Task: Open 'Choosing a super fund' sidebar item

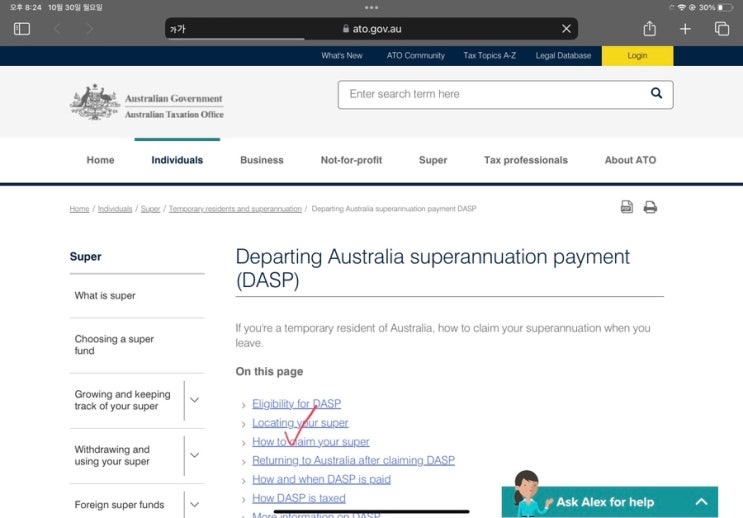Action: click(x=114, y=345)
